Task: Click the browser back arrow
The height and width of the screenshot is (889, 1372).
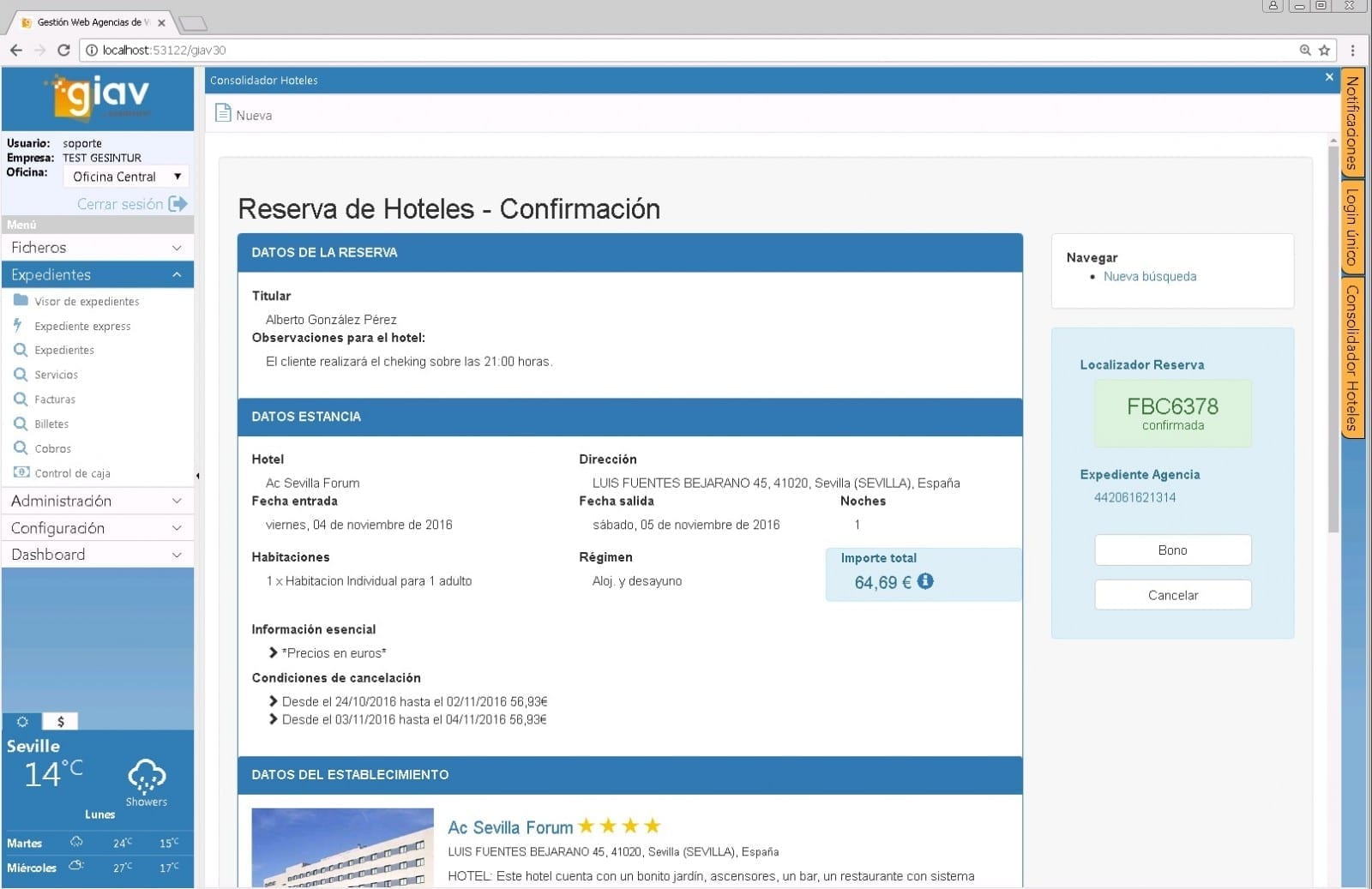Action: [x=16, y=51]
